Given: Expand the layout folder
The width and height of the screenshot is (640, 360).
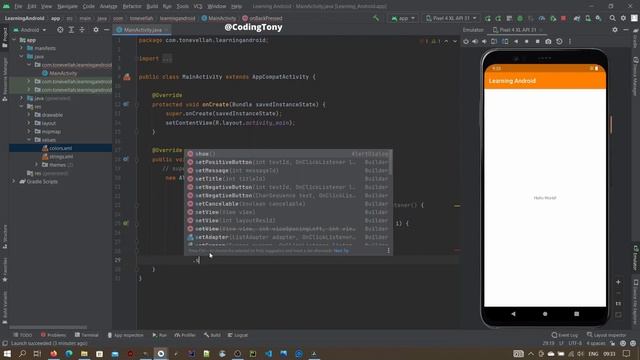Looking at the screenshot, I should [29, 123].
